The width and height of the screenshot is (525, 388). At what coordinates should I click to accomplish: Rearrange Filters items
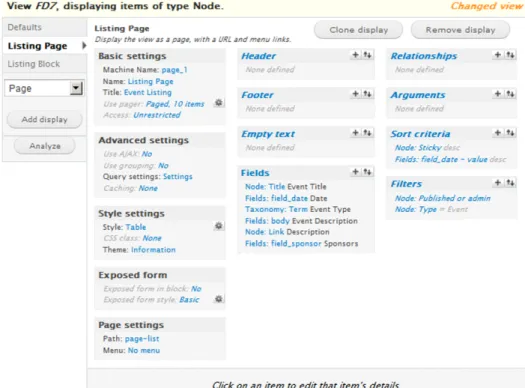pyautogui.click(x=510, y=182)
